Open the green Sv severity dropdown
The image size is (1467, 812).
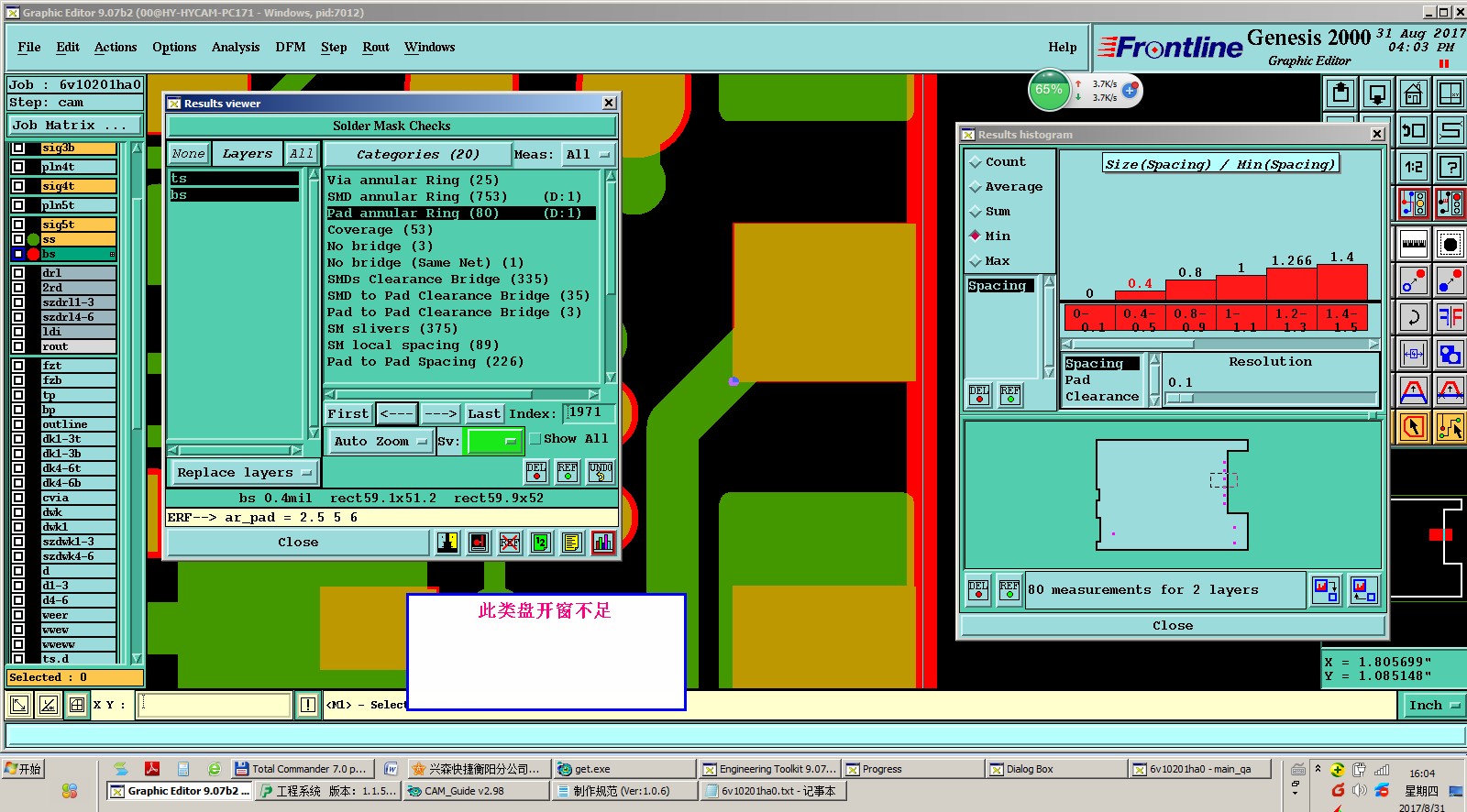pos(494,441)
